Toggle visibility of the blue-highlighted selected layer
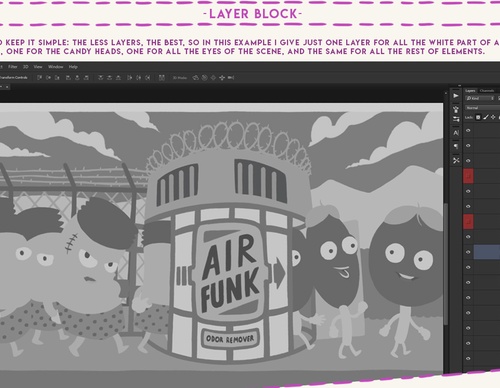Viewport: 500px width, 388px height. point(468,252)
